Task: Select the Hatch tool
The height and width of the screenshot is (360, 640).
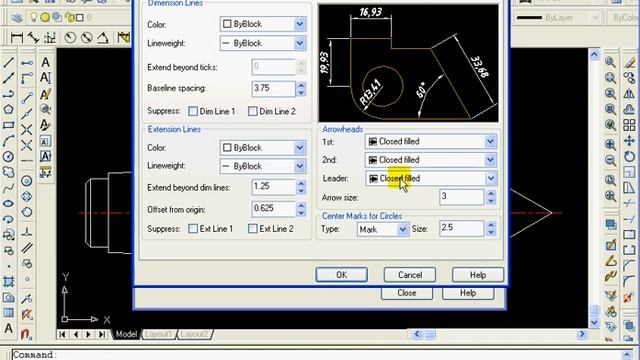Action: 8,282
